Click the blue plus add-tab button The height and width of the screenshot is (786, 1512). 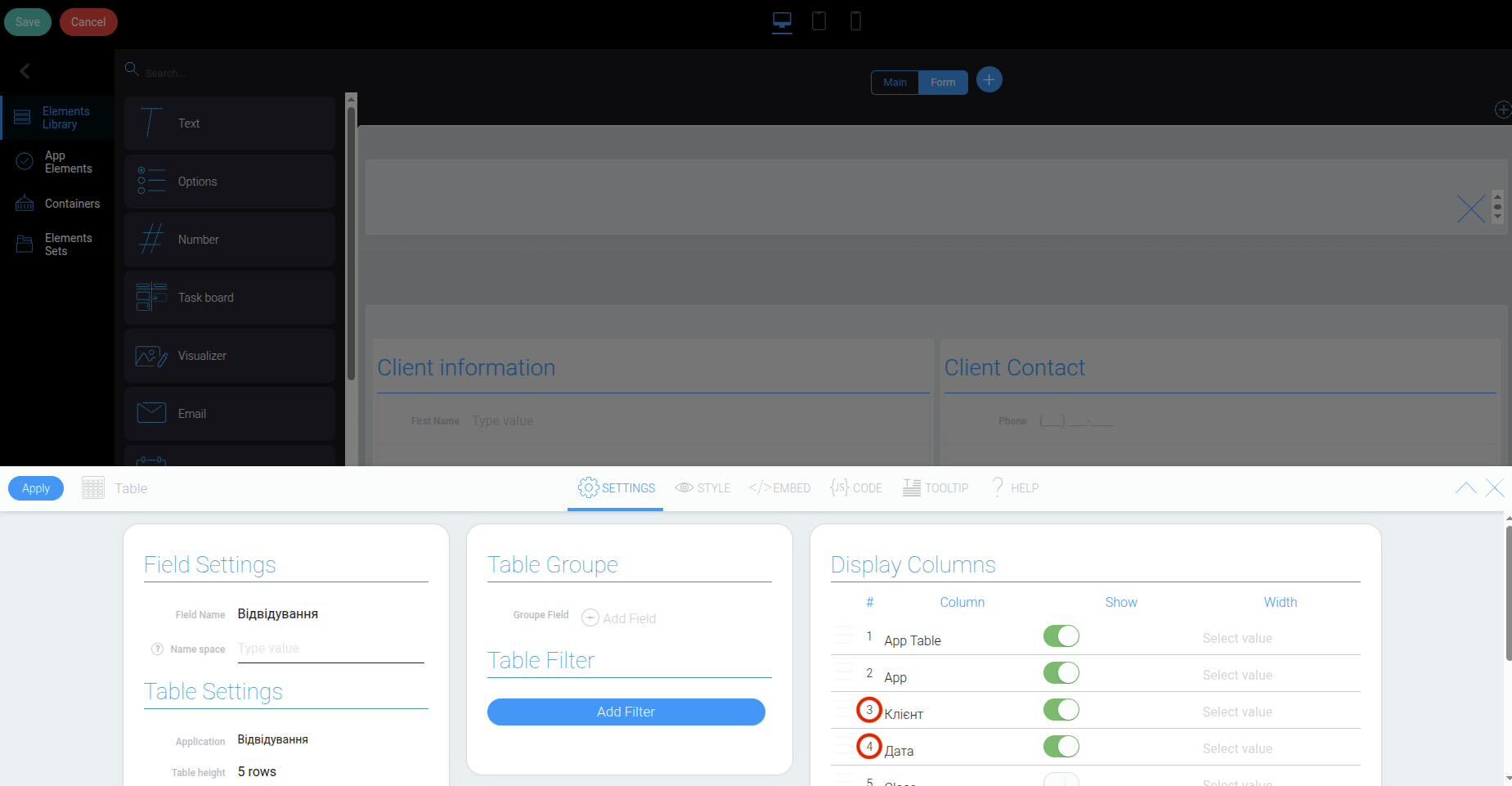[x=989, y=80]
